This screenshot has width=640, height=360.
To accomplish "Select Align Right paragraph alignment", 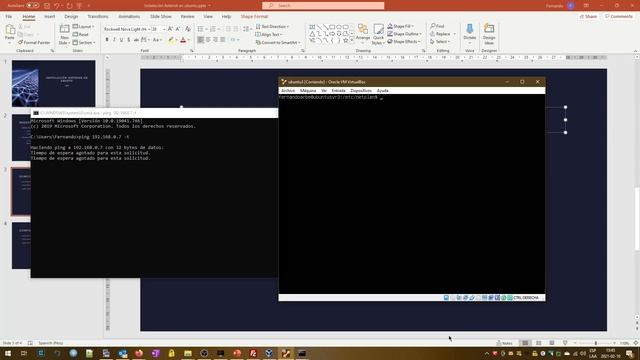I will click(216, 40).
